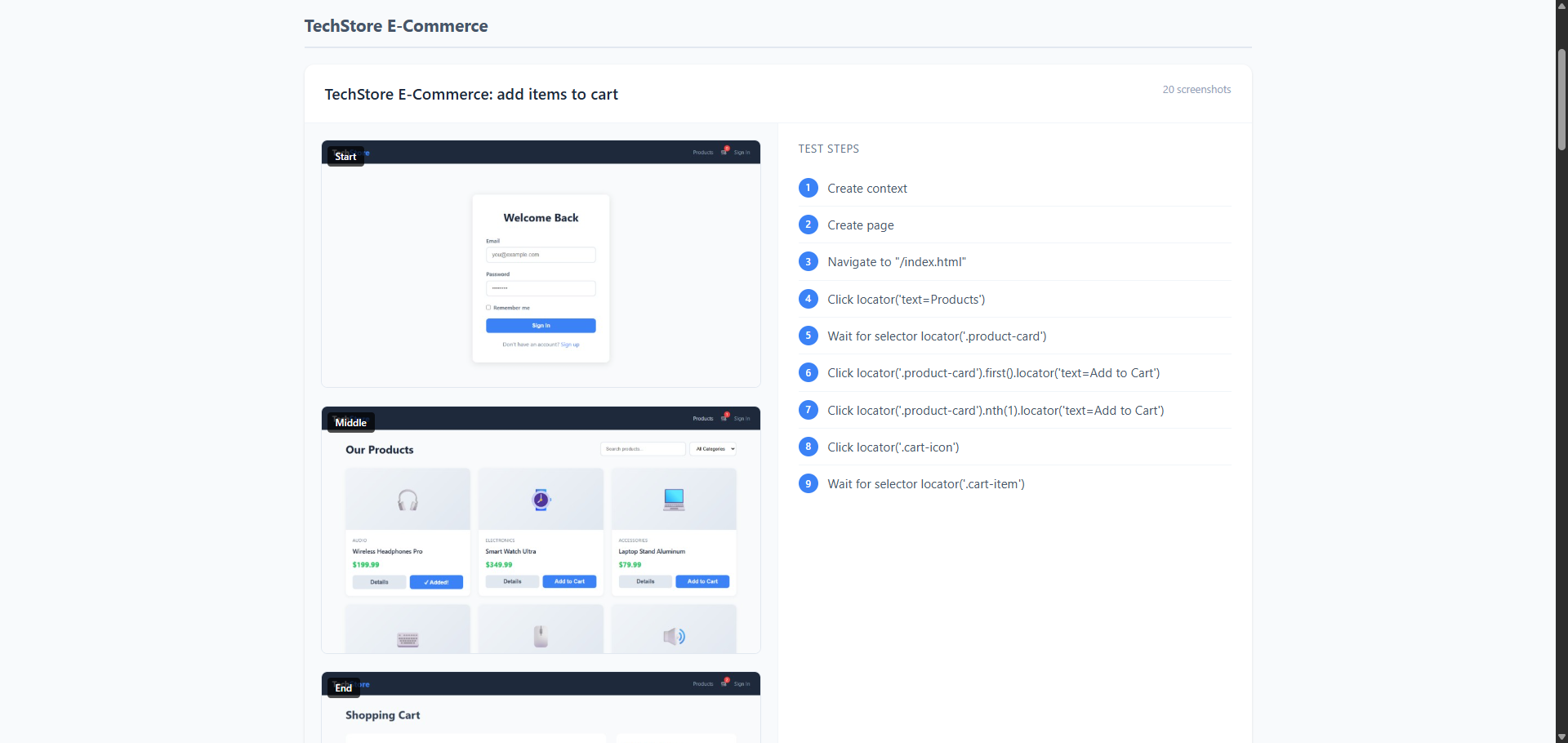Click the Smart Watch Ultra product image
Screen dimensions: 1568x743
pos(541,500)
